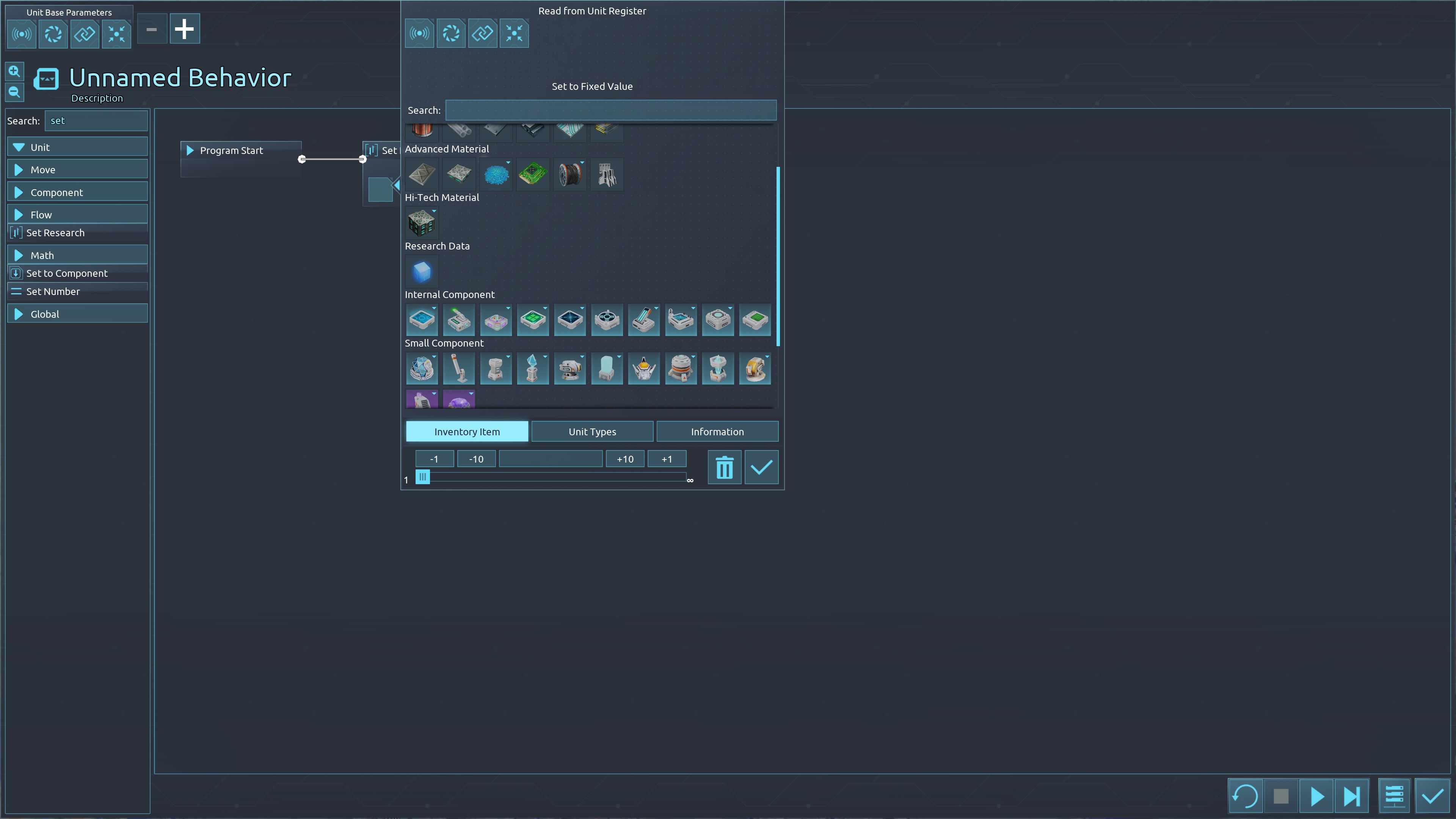Click the Set Number instruction
Screen dimensions: 1456x819
tap(53, 292)
